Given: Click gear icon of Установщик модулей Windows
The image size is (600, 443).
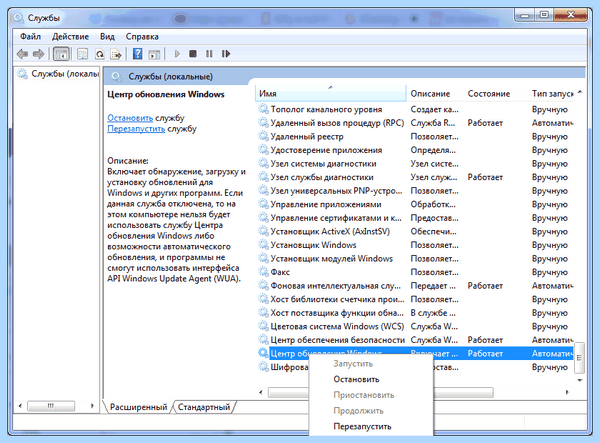Looking at the screenshot, I should (263, 259).
